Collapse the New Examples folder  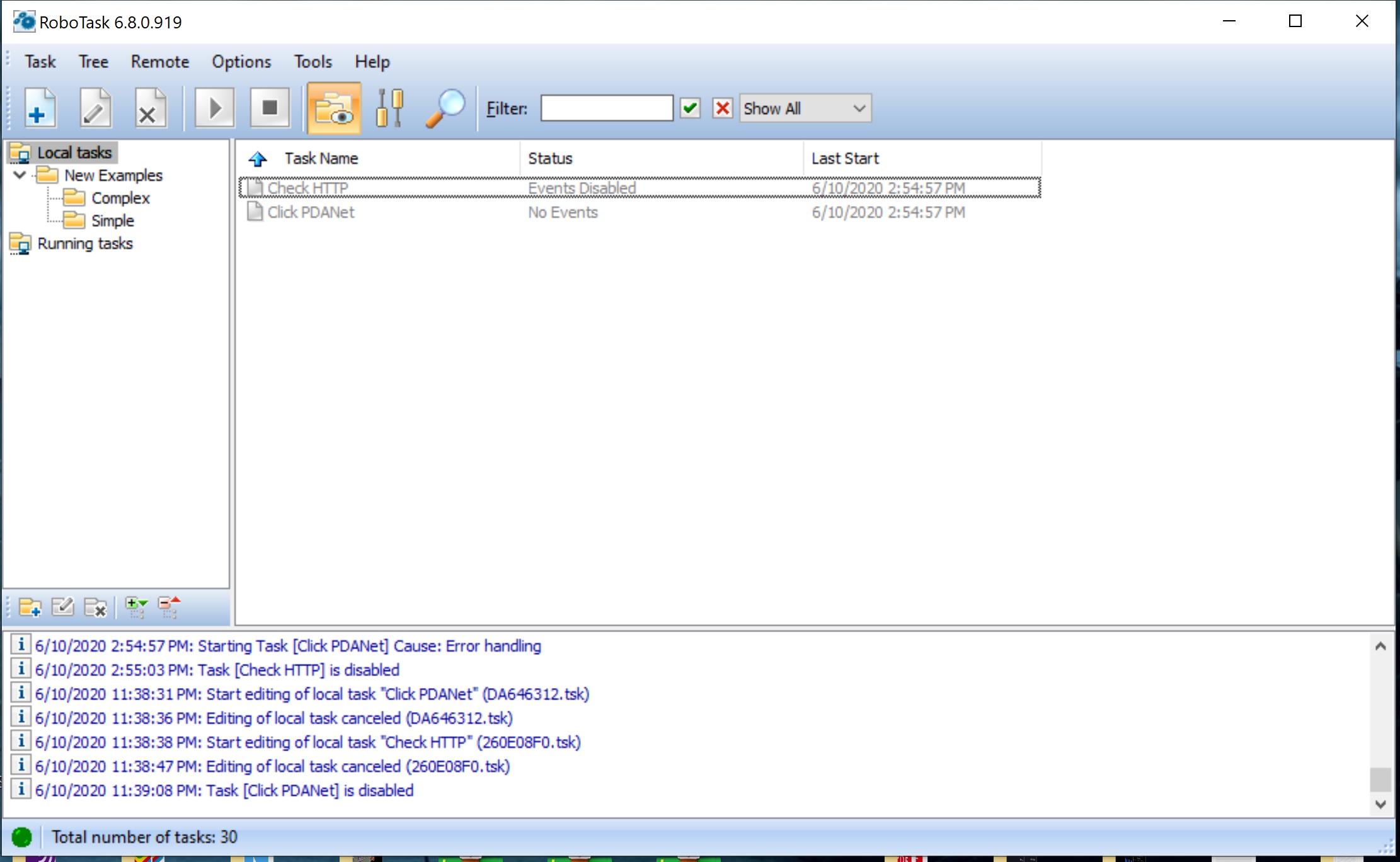click(20, 175)
